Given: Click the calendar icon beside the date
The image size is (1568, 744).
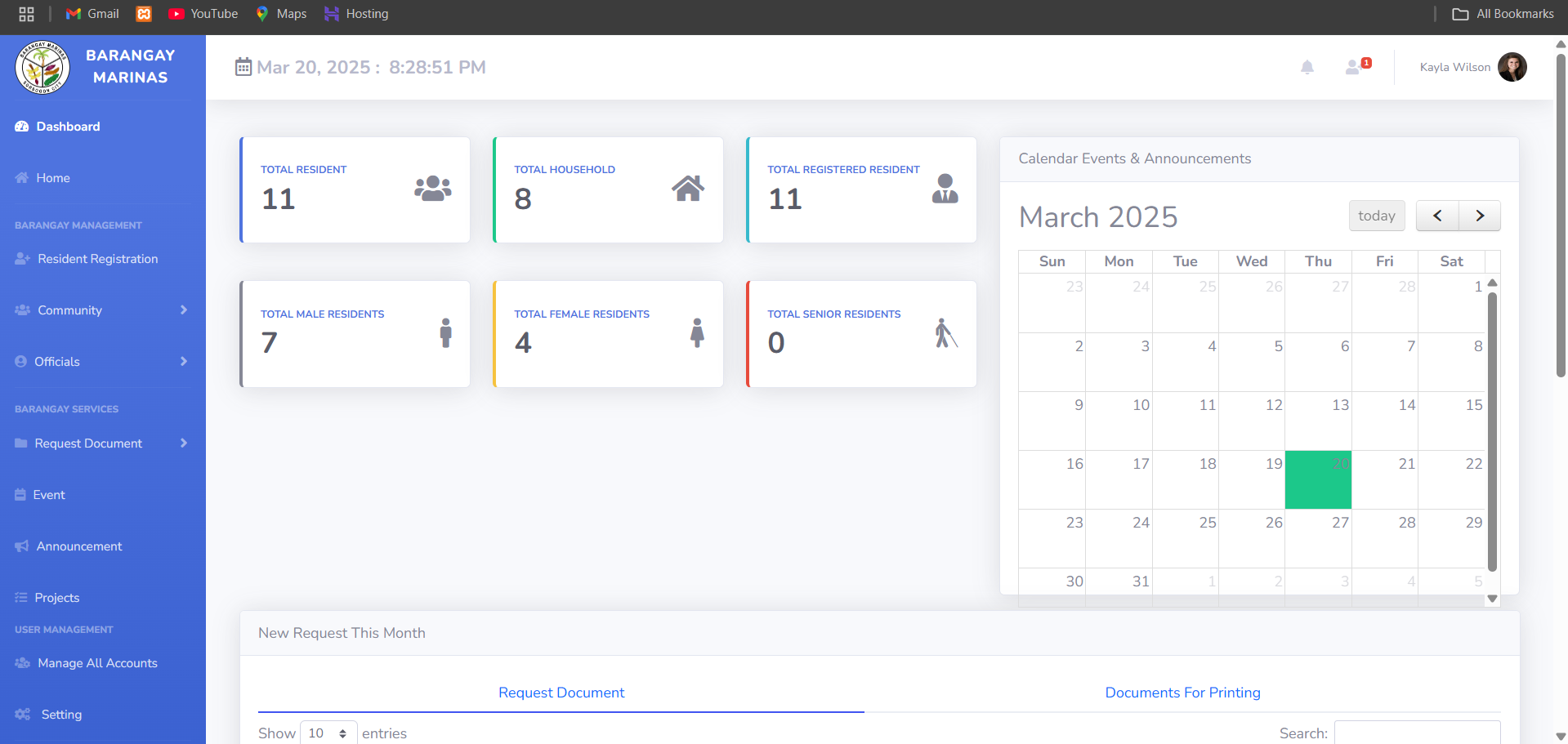Looking at the screenshot, I should coord(243,67).
